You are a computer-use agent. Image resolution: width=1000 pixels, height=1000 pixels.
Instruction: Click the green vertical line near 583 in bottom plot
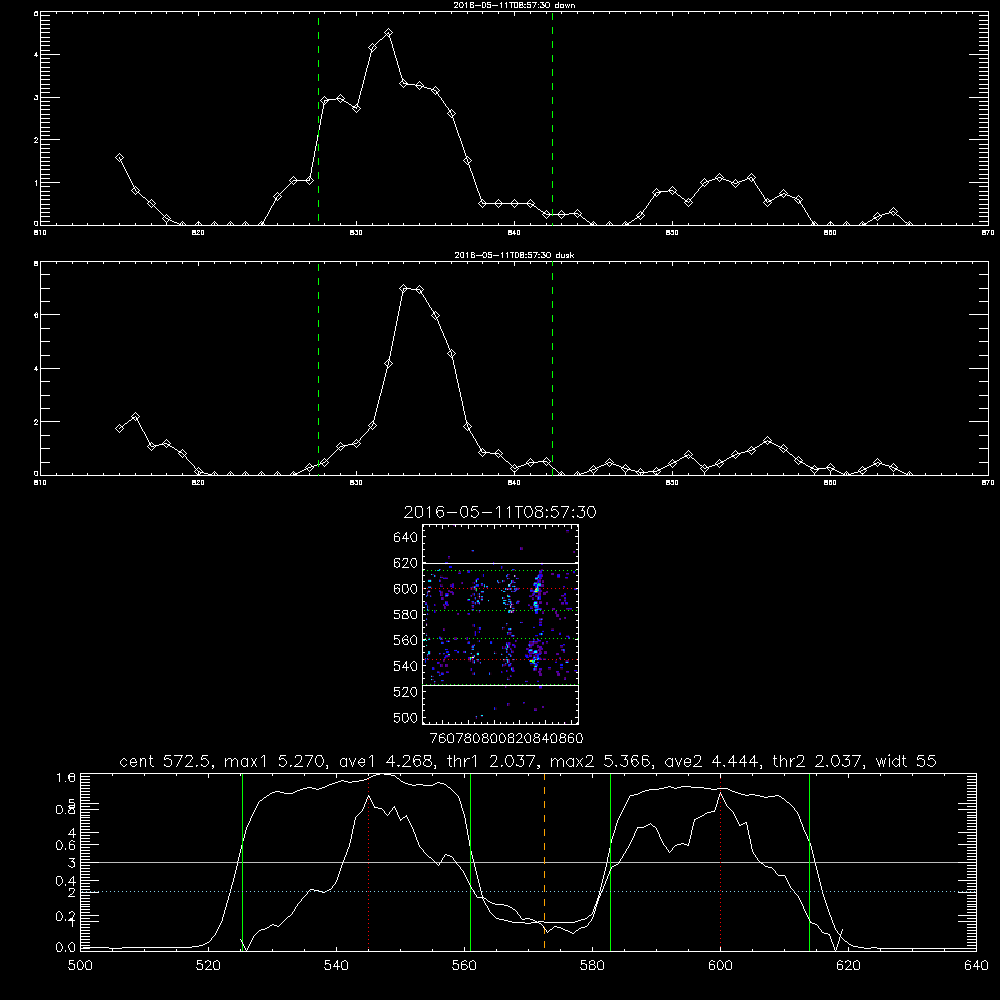(x=610, y=862)
